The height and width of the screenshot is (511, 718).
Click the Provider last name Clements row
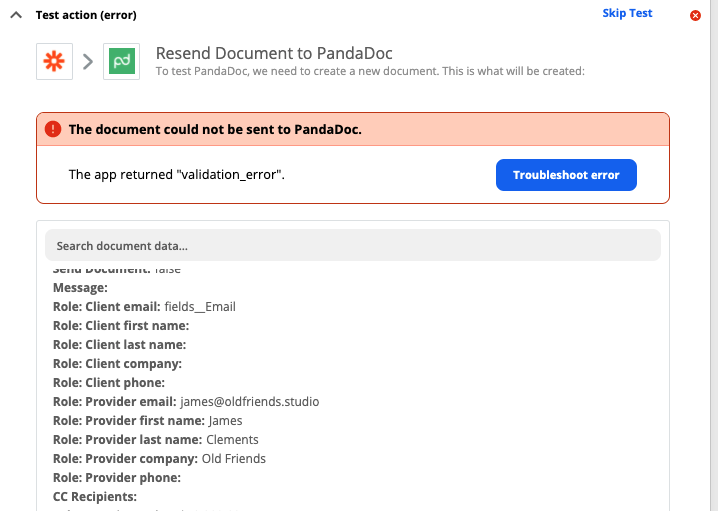point(156,440)
